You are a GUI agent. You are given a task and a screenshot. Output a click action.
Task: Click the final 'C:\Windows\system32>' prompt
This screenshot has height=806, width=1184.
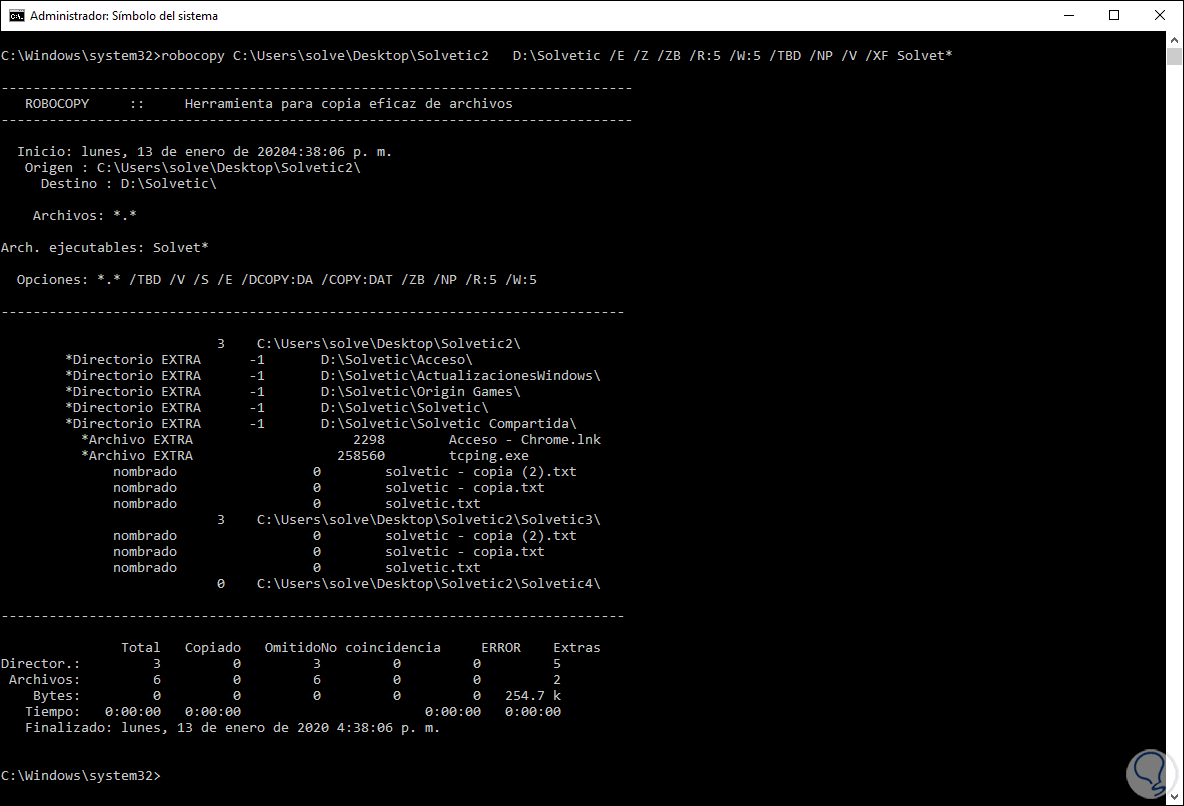point(81,776)
